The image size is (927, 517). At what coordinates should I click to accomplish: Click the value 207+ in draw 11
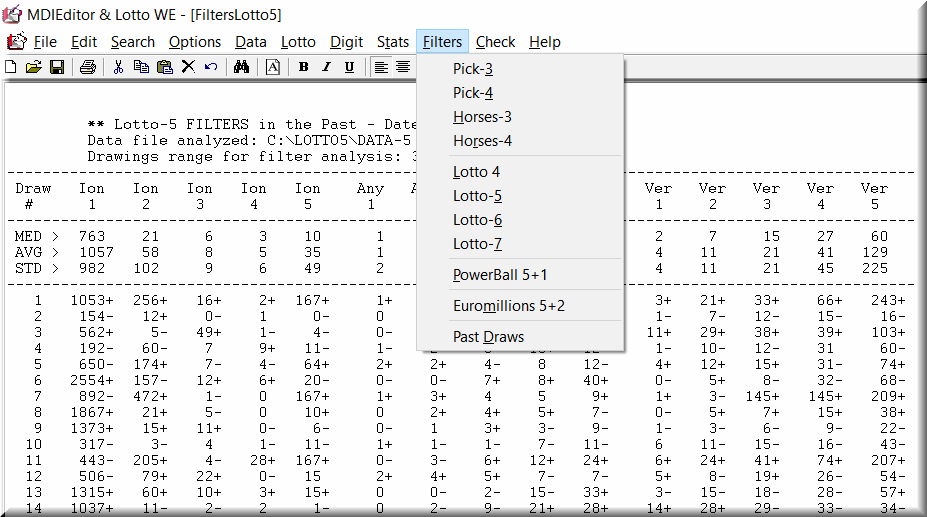[888, 460]
